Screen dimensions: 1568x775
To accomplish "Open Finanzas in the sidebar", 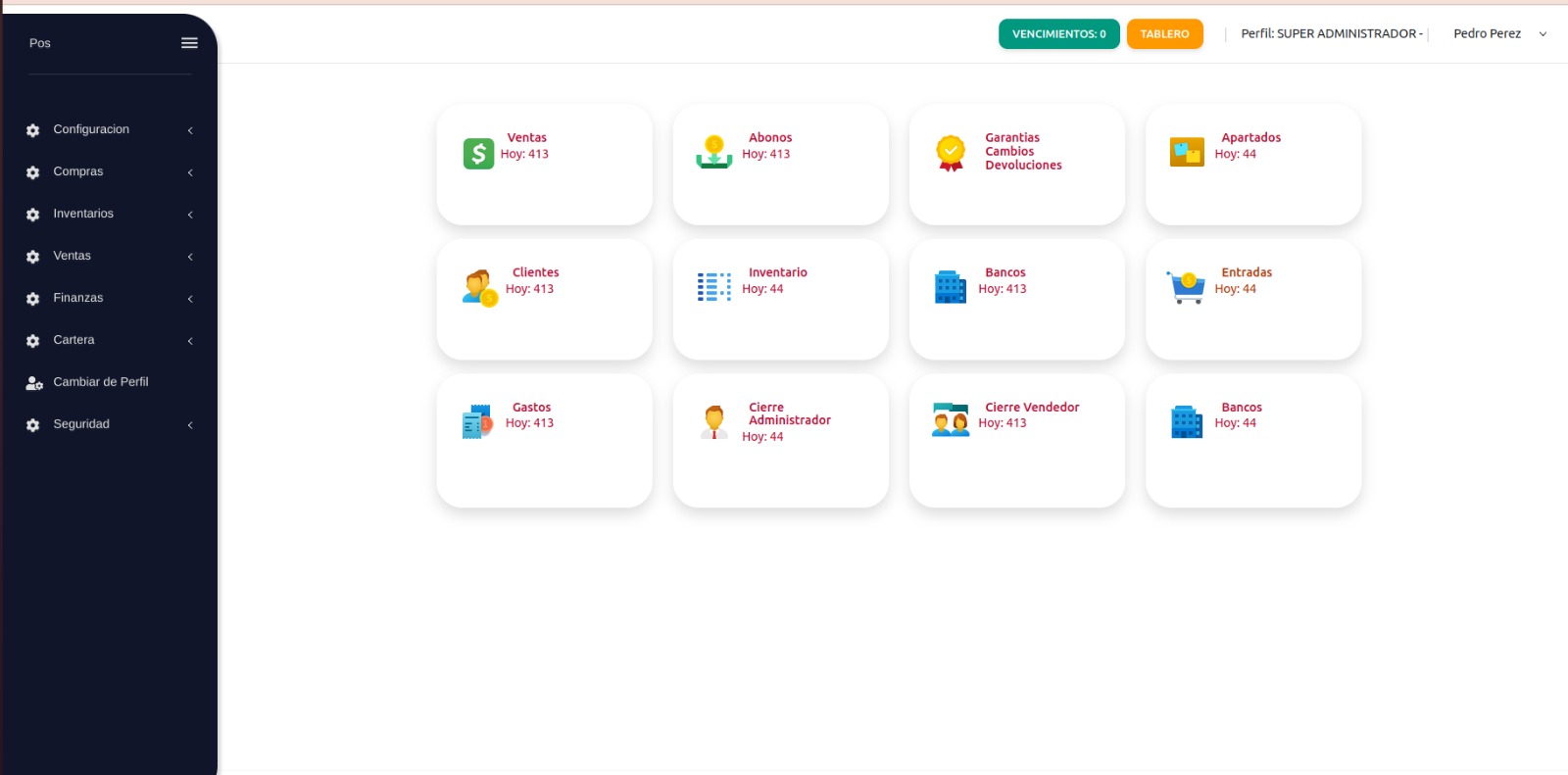I will tap(78, 298).
